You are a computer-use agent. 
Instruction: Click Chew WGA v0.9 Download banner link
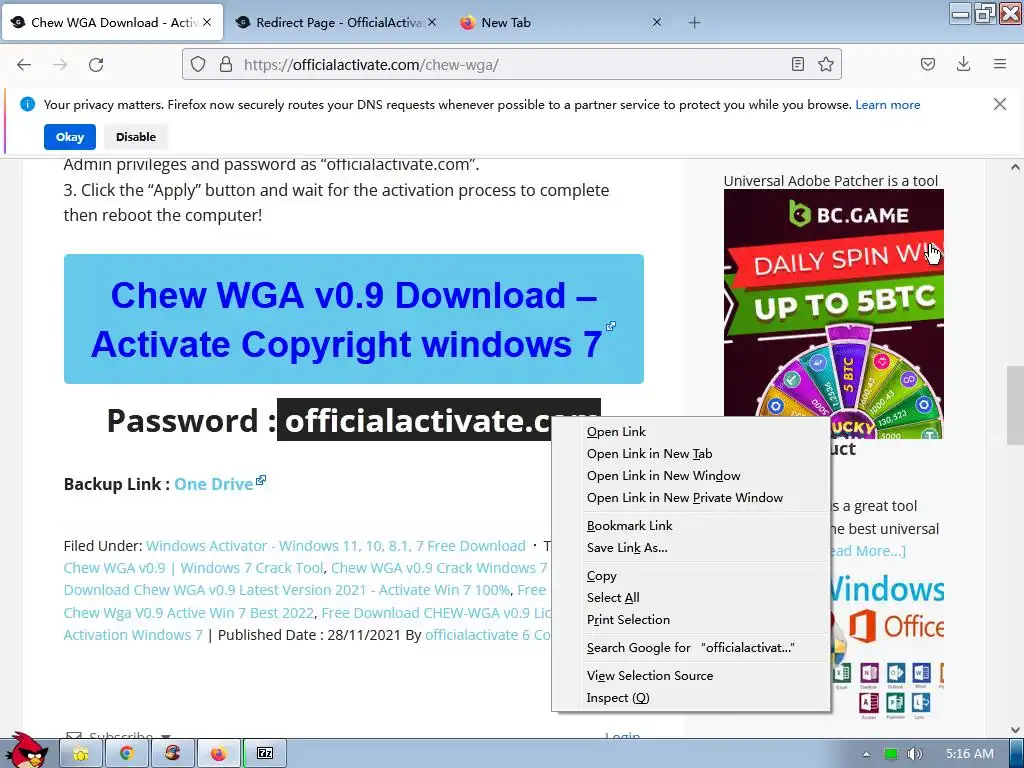pyautogui.click(x=353, y=319)
